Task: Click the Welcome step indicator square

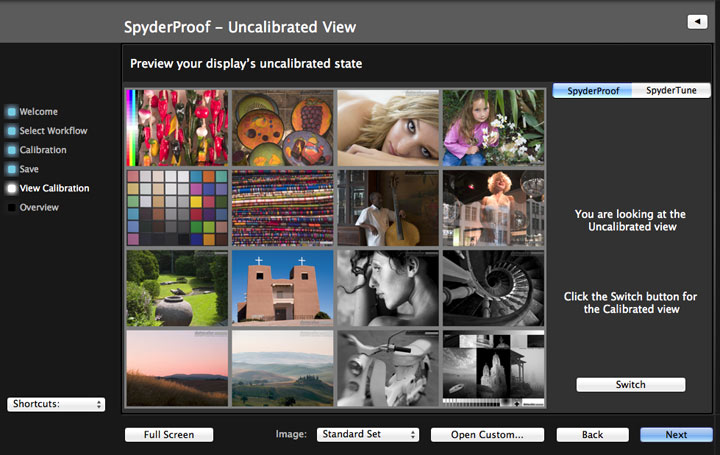Action: coord(12,112)
